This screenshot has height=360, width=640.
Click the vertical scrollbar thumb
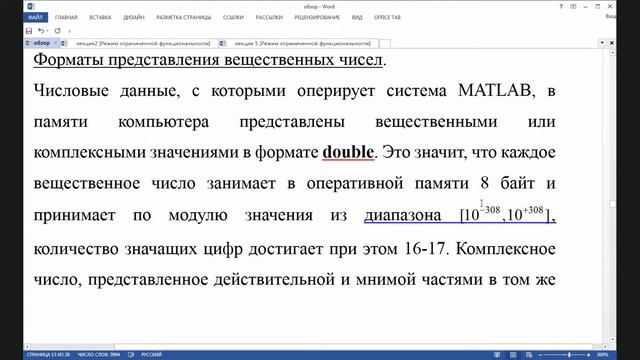tap(612, 204)
